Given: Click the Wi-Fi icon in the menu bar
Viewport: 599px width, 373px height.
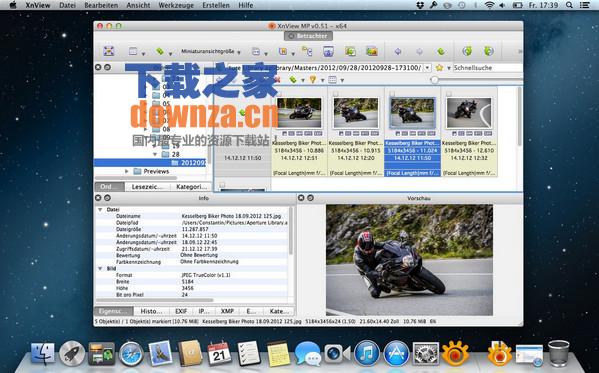Looking at the screenshot, I should [x=489, y=5].
